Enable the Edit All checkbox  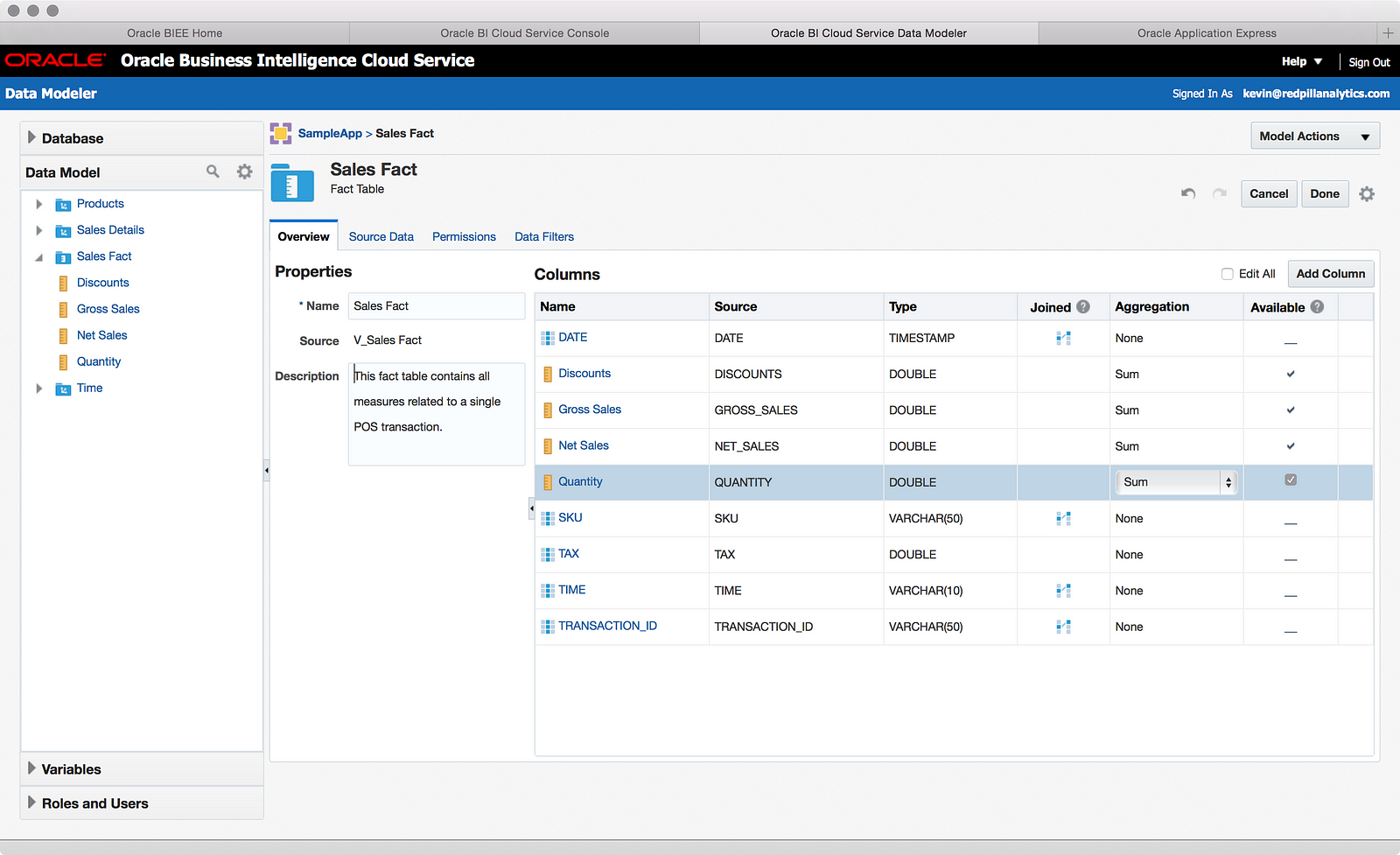pos(1228,274)
